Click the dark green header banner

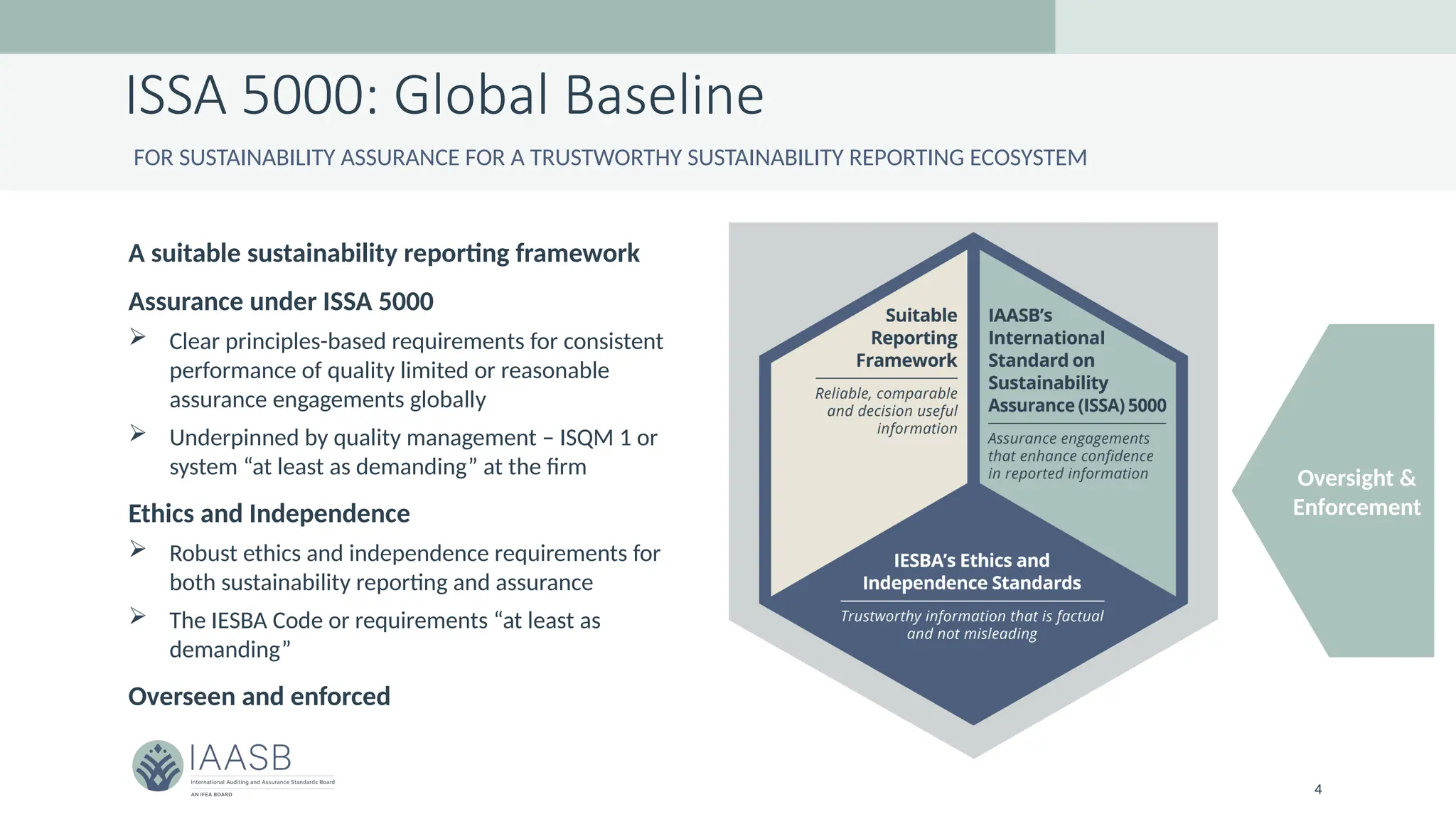[526, 26]
